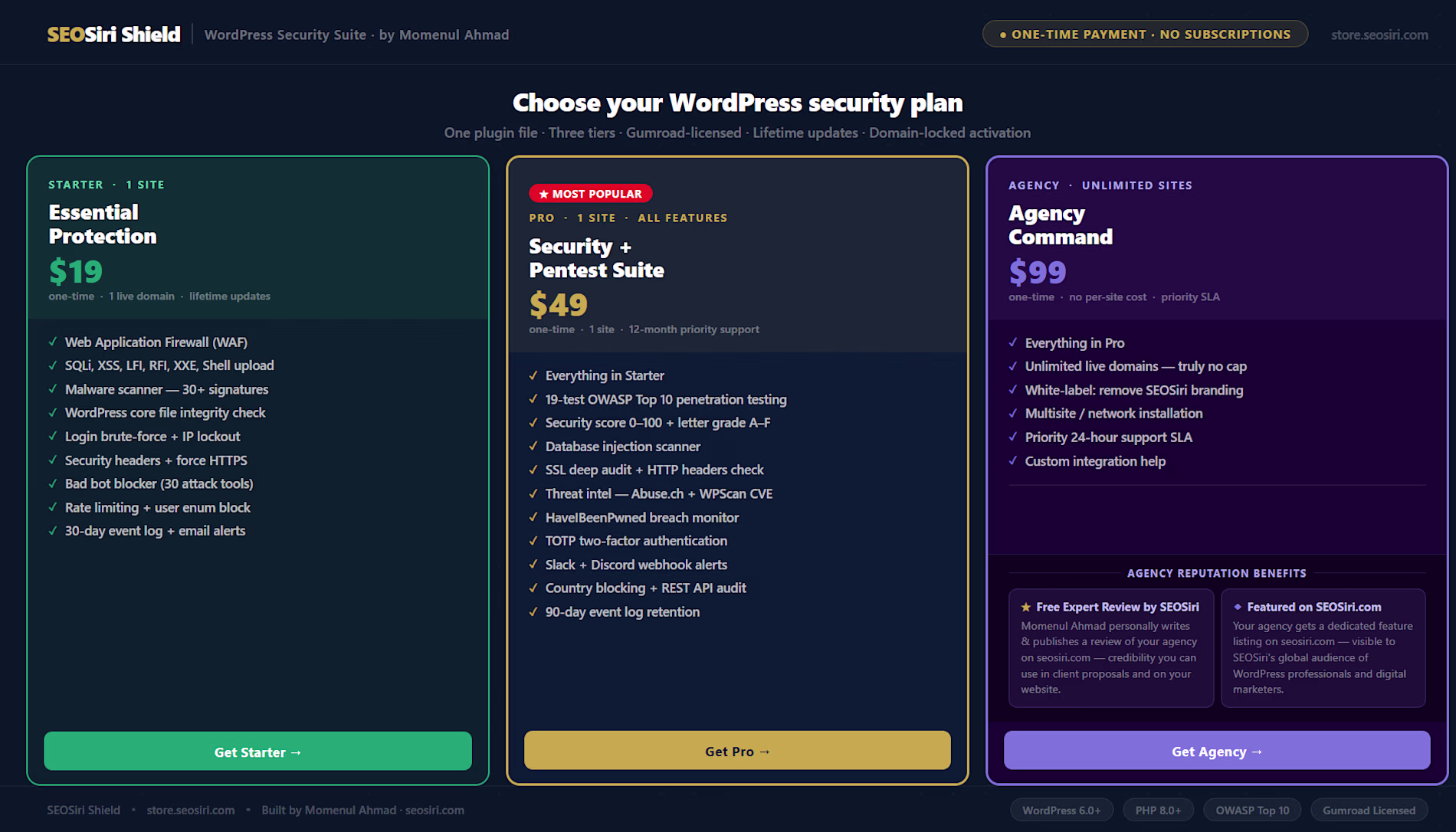Click checkmark beside Malware scanner feature

click(53, 389)
